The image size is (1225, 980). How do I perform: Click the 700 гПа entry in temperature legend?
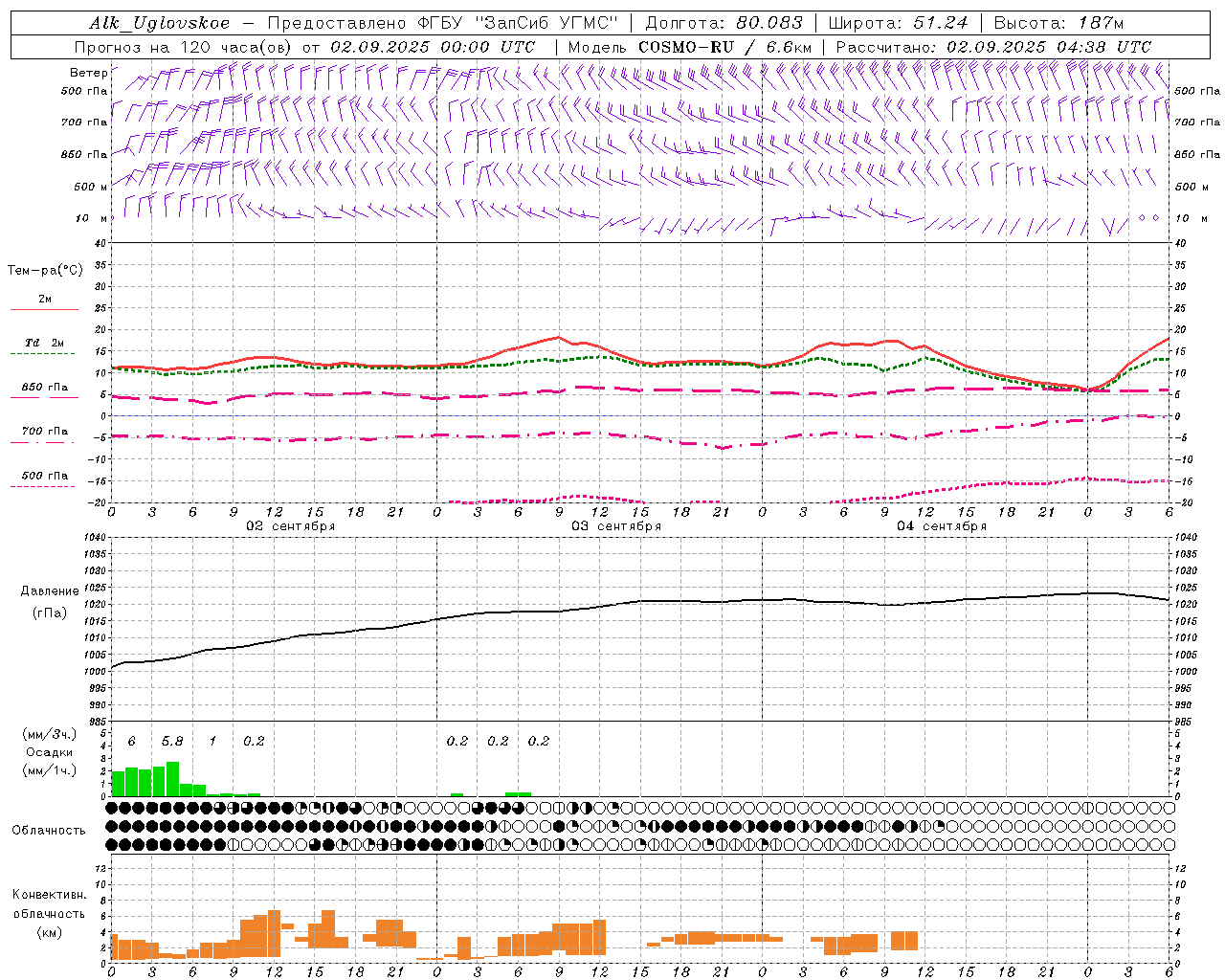pyautogui.click(x=45, y=432)
